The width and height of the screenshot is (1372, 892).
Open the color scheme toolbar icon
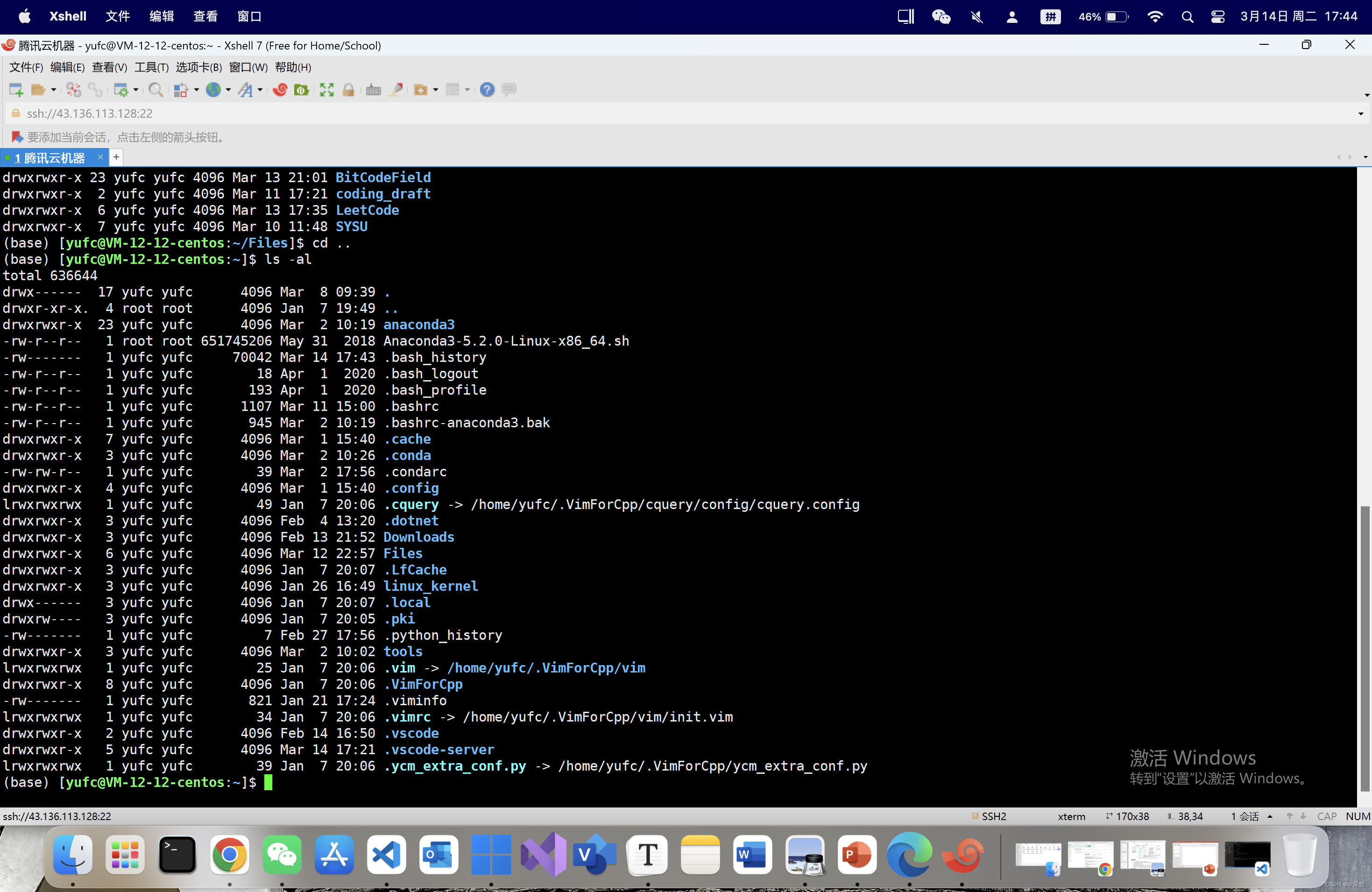(x=181, y=89)
